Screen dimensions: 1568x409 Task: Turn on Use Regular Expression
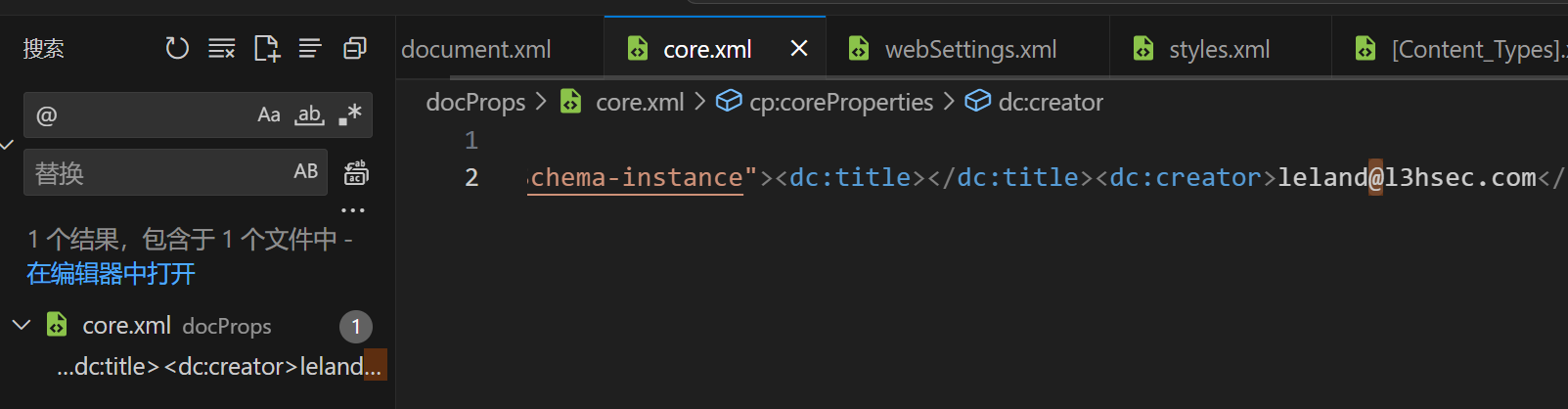pyautogui.click(x=350, y=115)
